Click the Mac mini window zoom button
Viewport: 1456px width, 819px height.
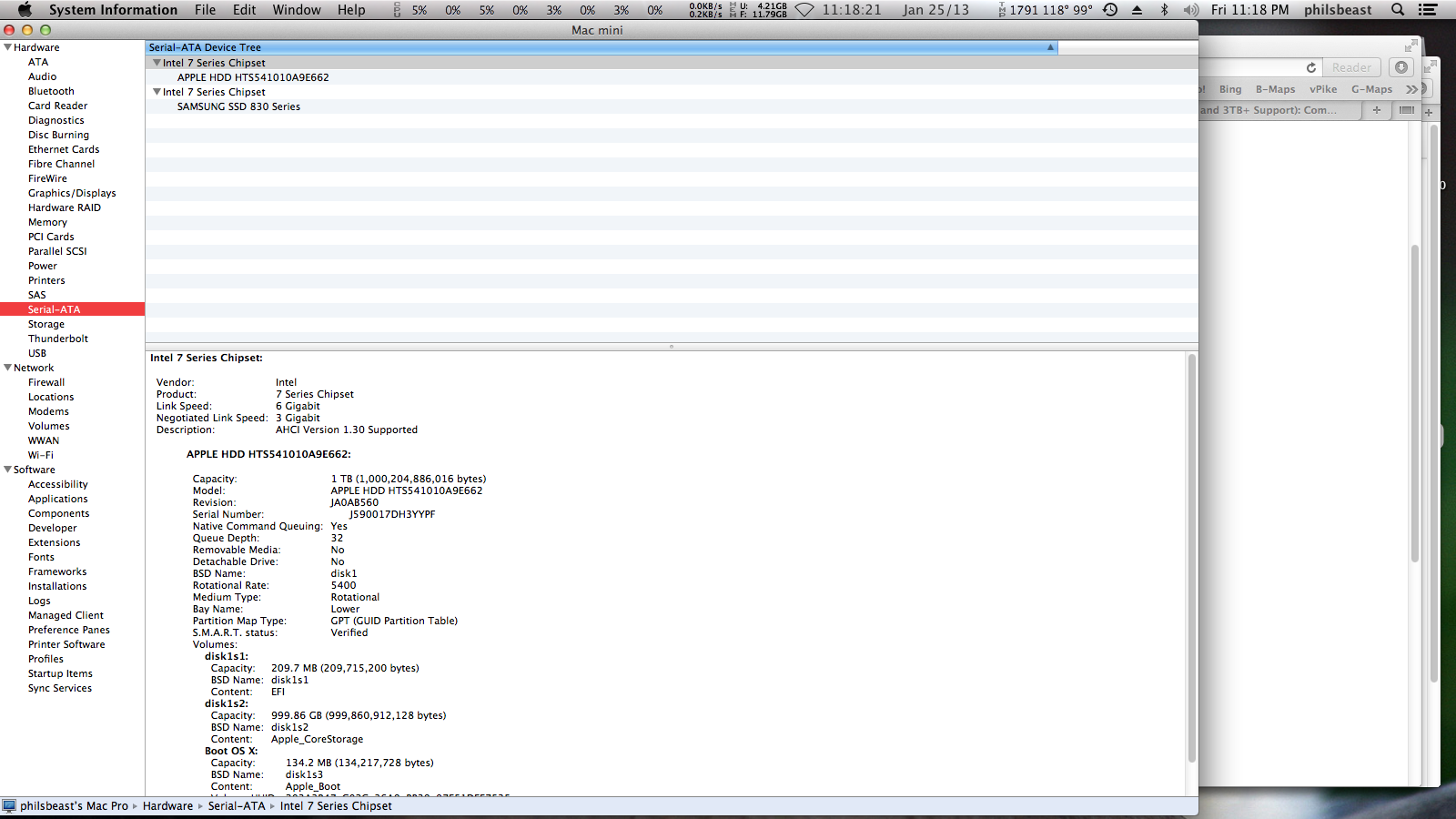[45, 30]
